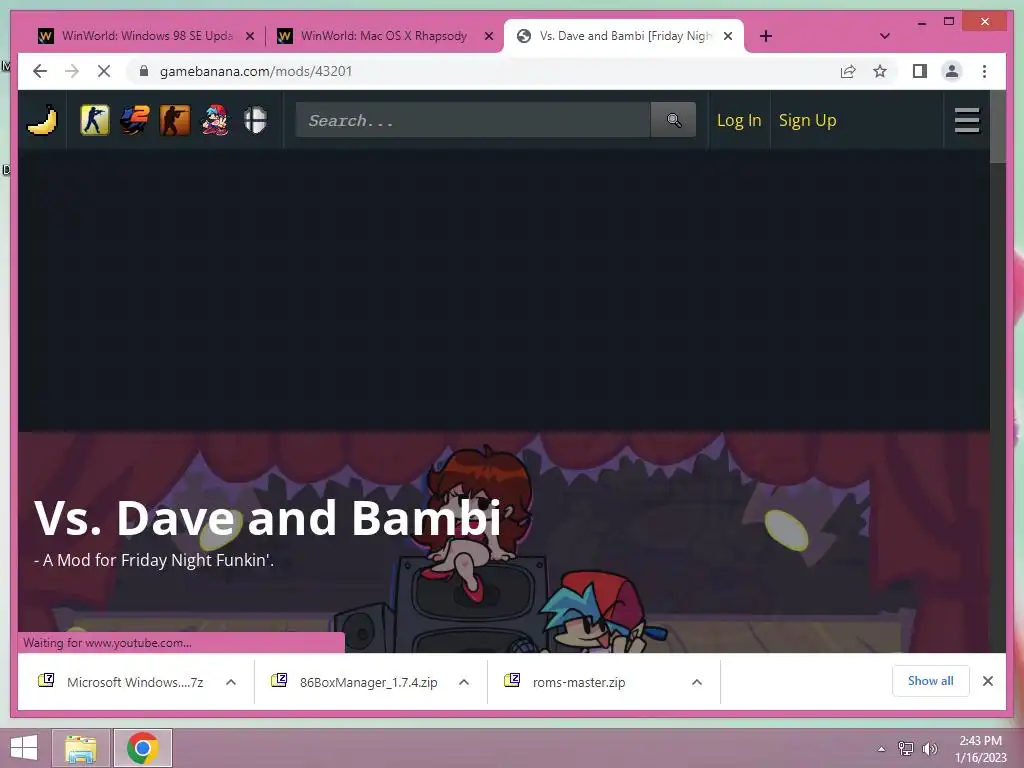This screenshot has width=1024, height=768.
Task: Click the browser forward arrow
Action: pyautogui.click(x=72, y=71)
